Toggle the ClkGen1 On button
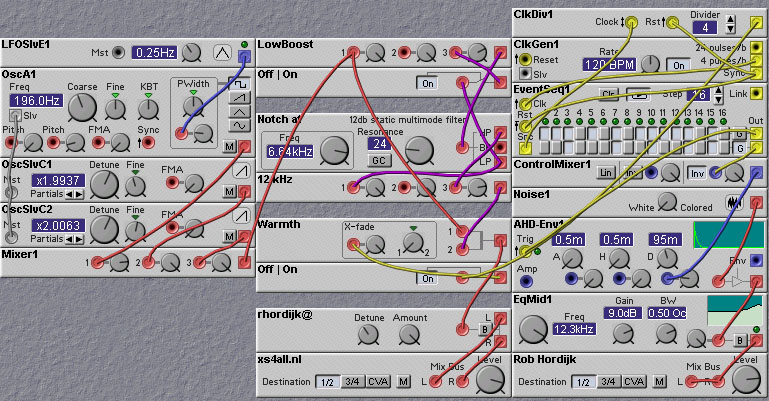Viewport: 769px width, 401px height. click(680, 65)
